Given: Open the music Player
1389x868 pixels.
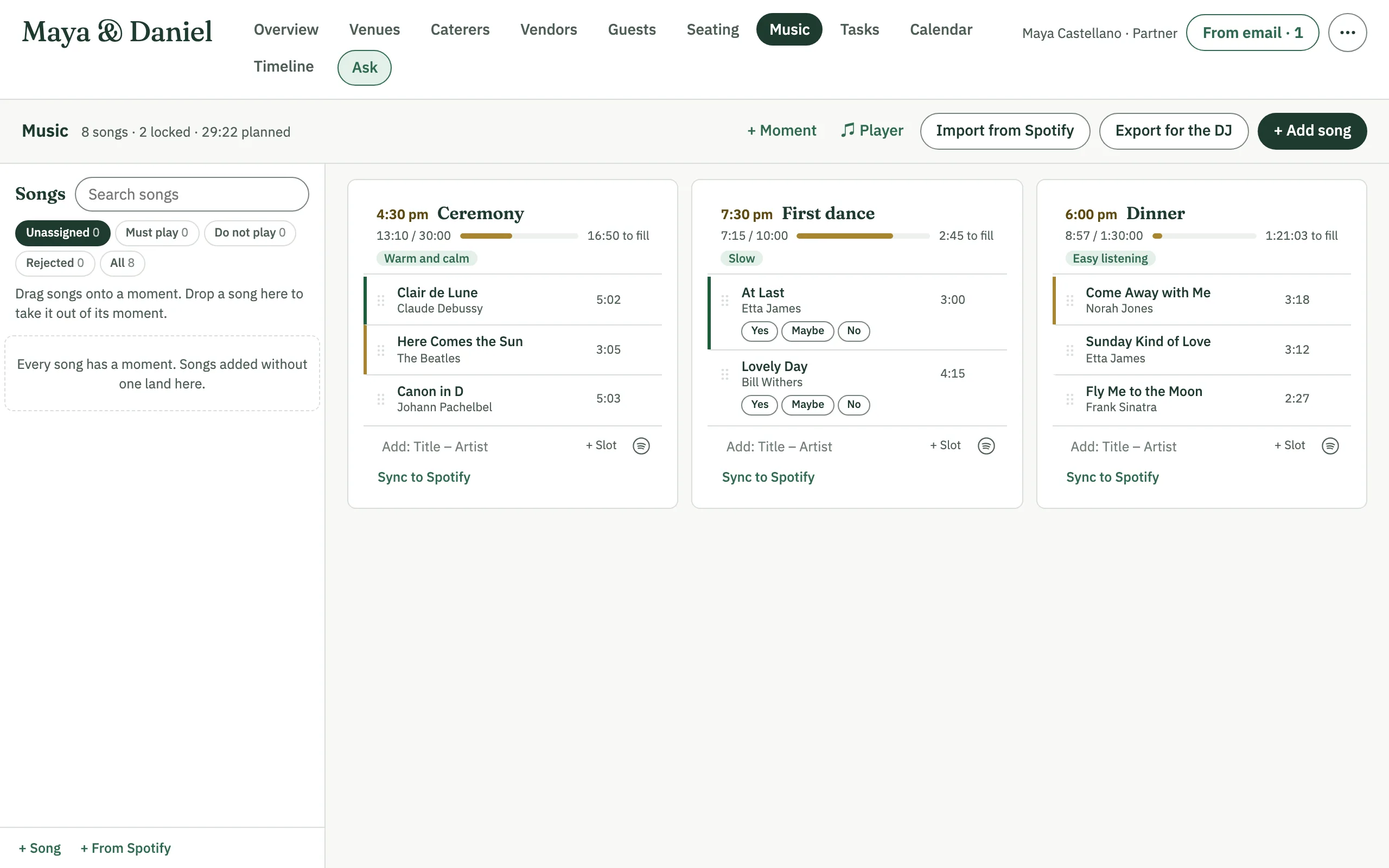Looking at the screenshot, I should point(872,131).
